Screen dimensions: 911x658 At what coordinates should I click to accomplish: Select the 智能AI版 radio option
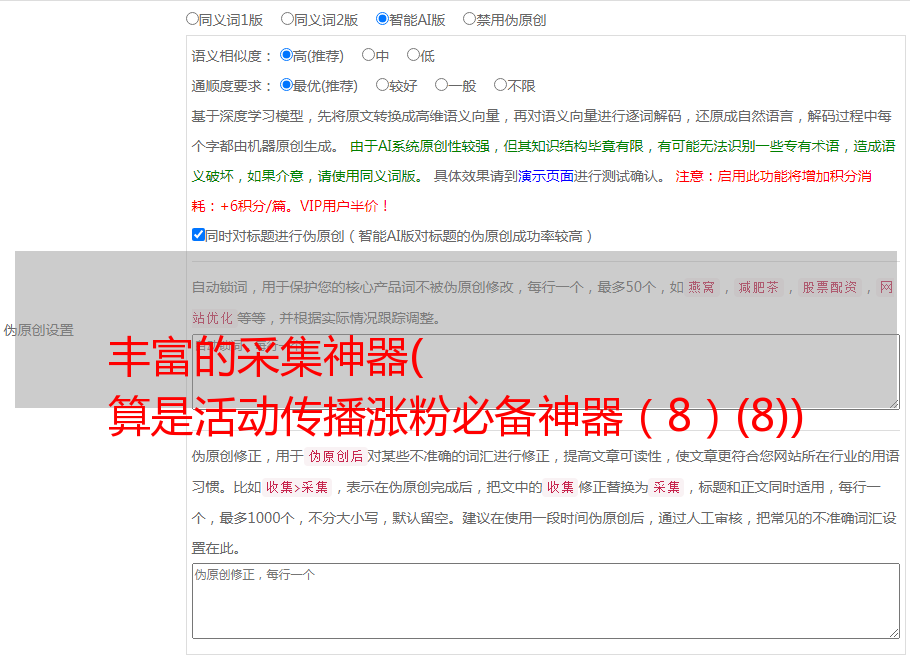tap(382, 19)
